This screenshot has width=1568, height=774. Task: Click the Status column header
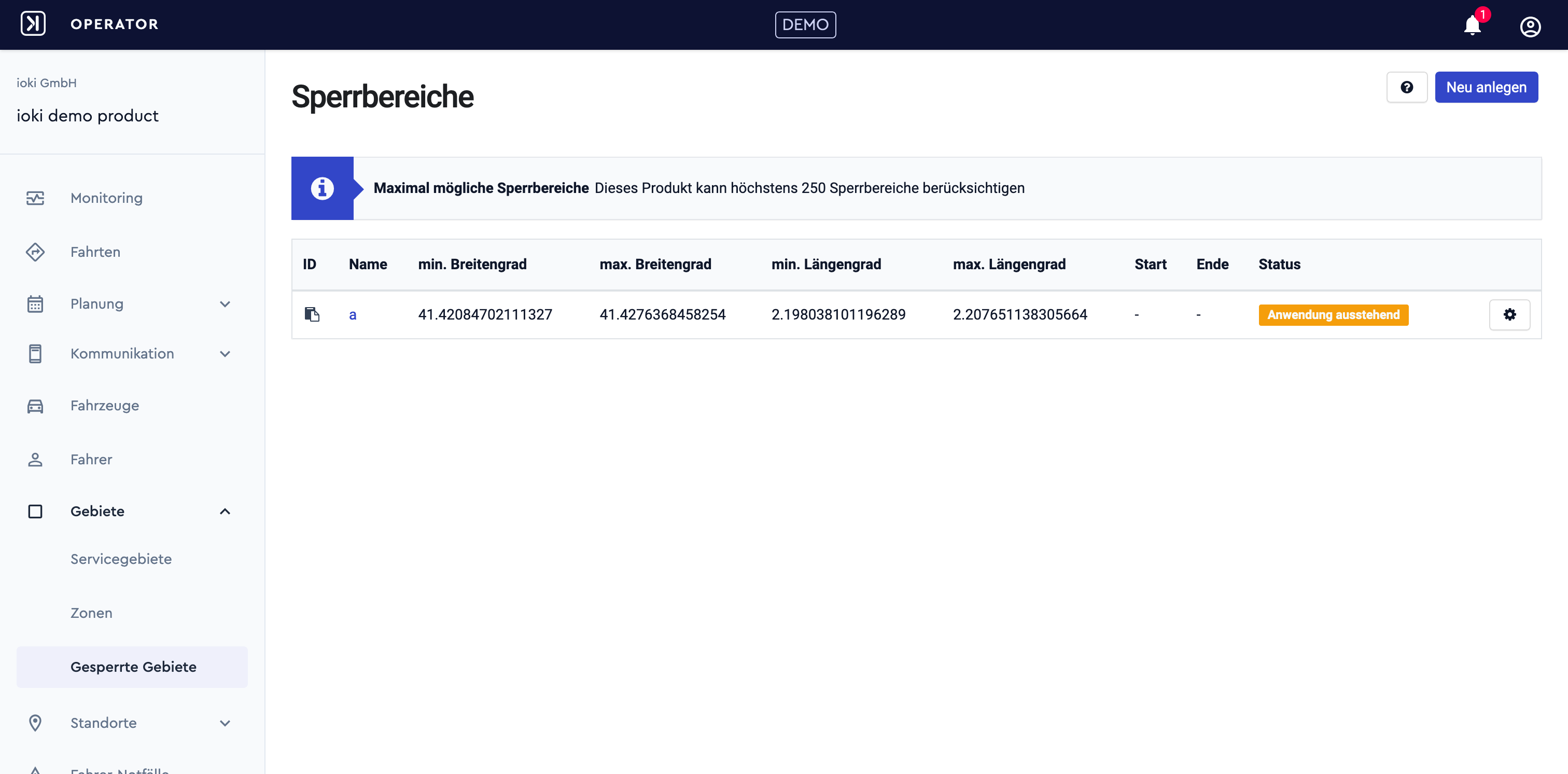tap(1279, 264)
